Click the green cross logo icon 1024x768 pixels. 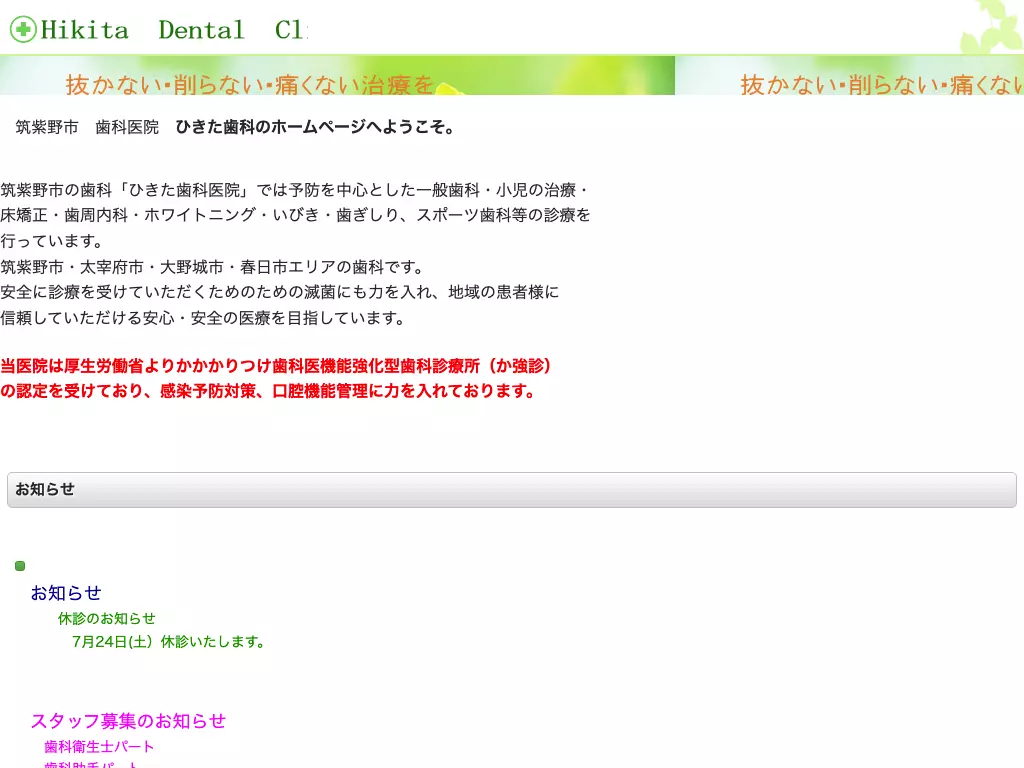pyautogui.click(x=23, y=29)
